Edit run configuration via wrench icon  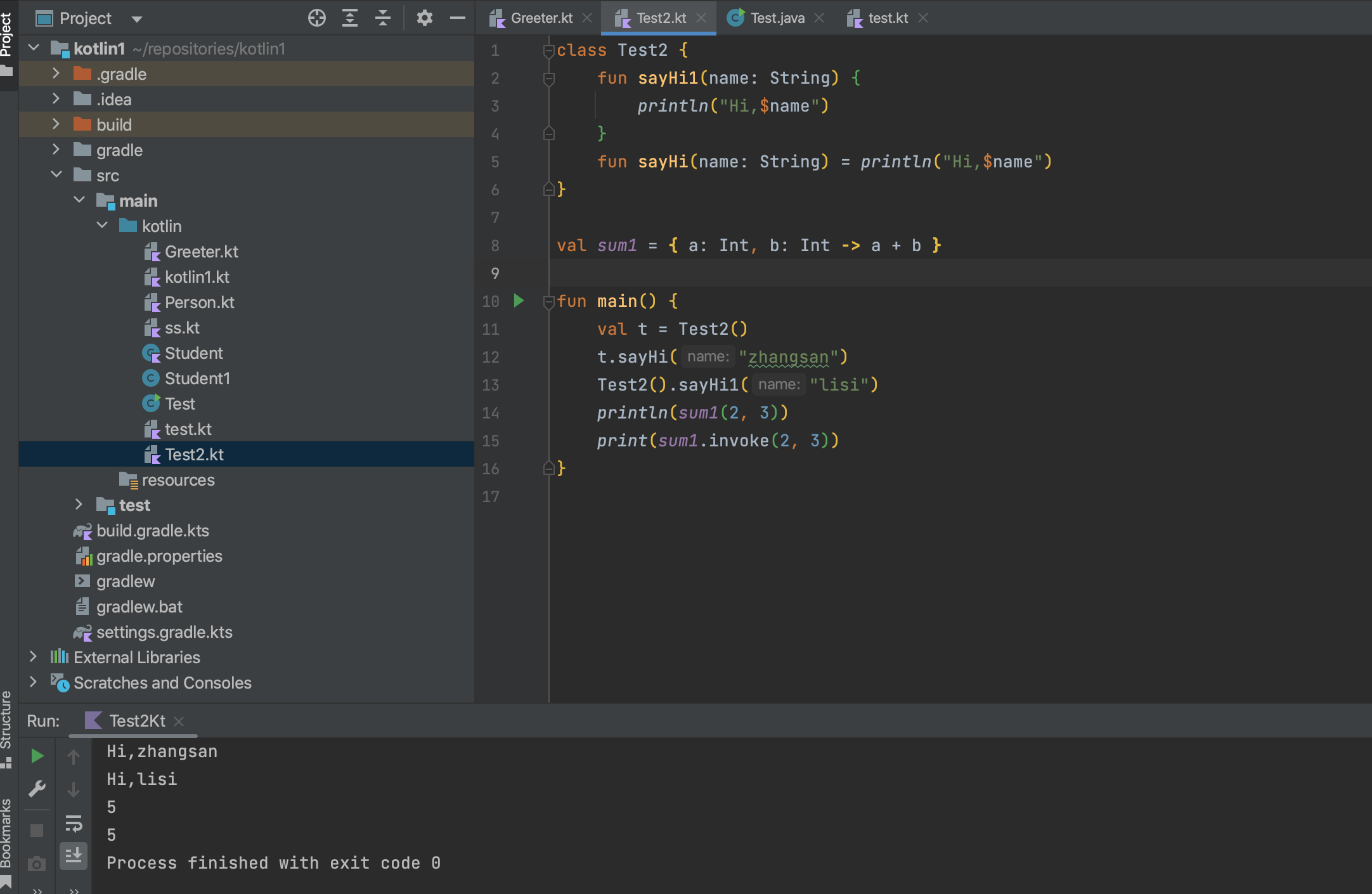coord(37,789)
